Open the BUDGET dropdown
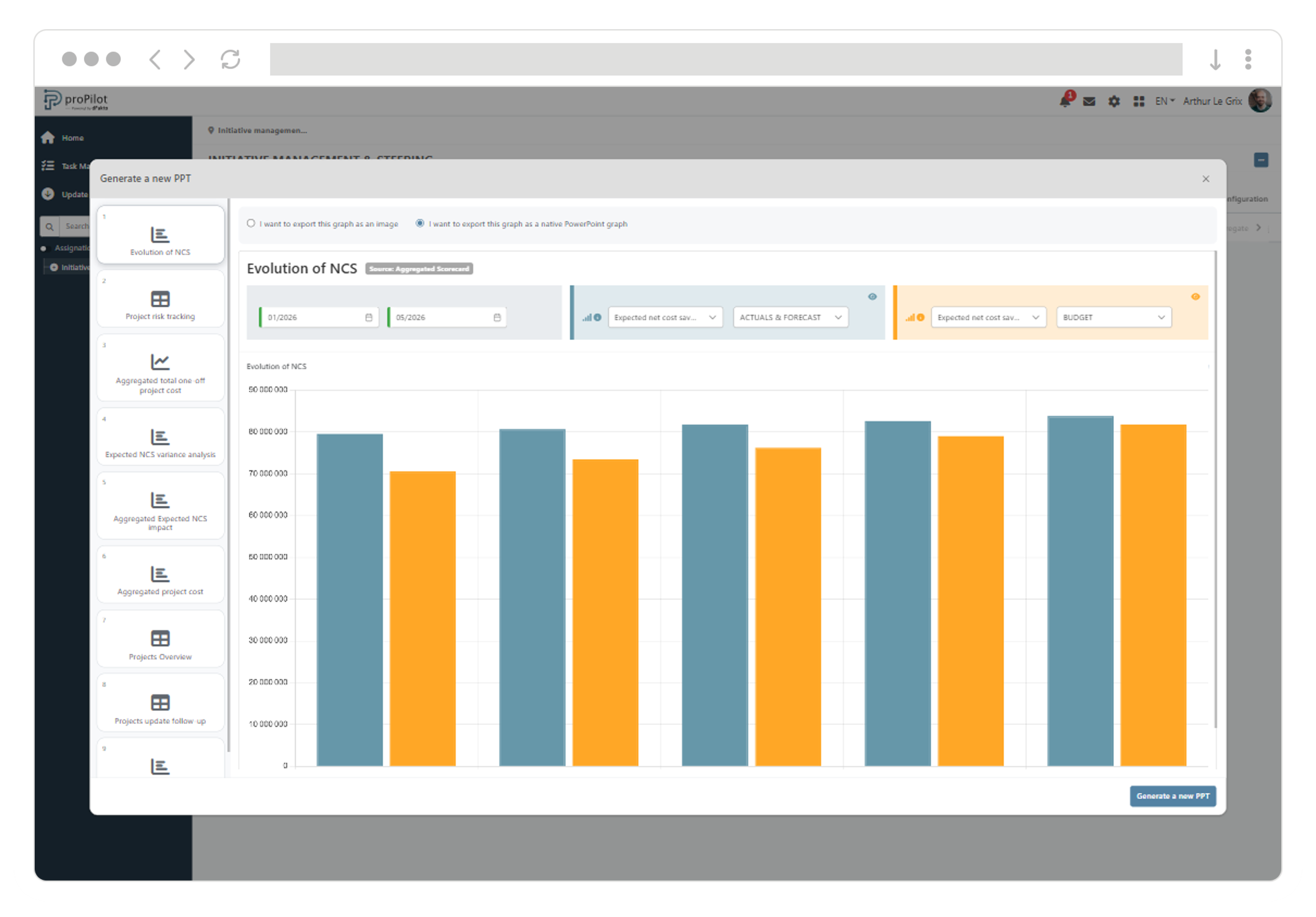 pyautogui.click(x=1113, y=318)
